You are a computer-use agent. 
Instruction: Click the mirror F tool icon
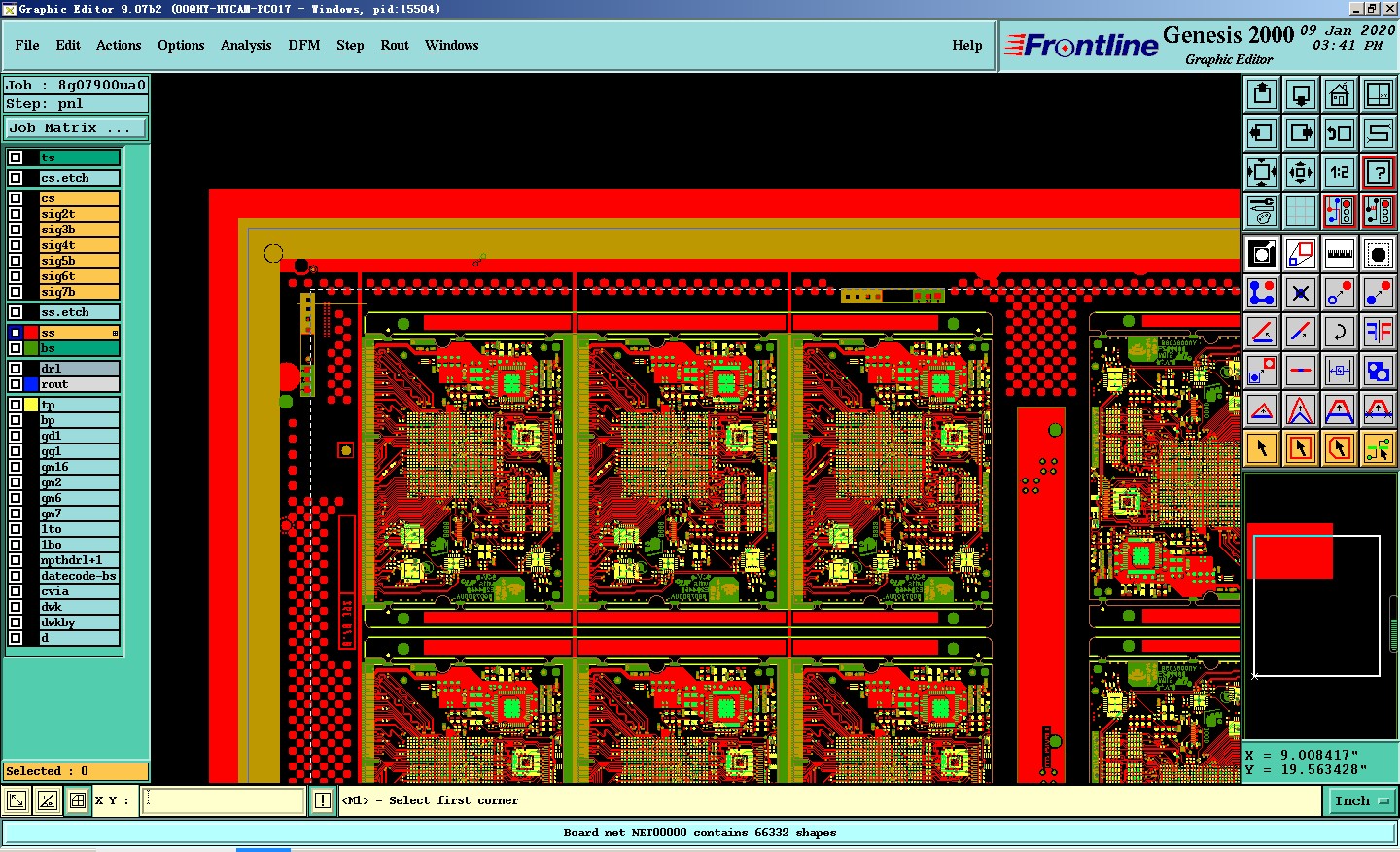(x=1379, y=332)
